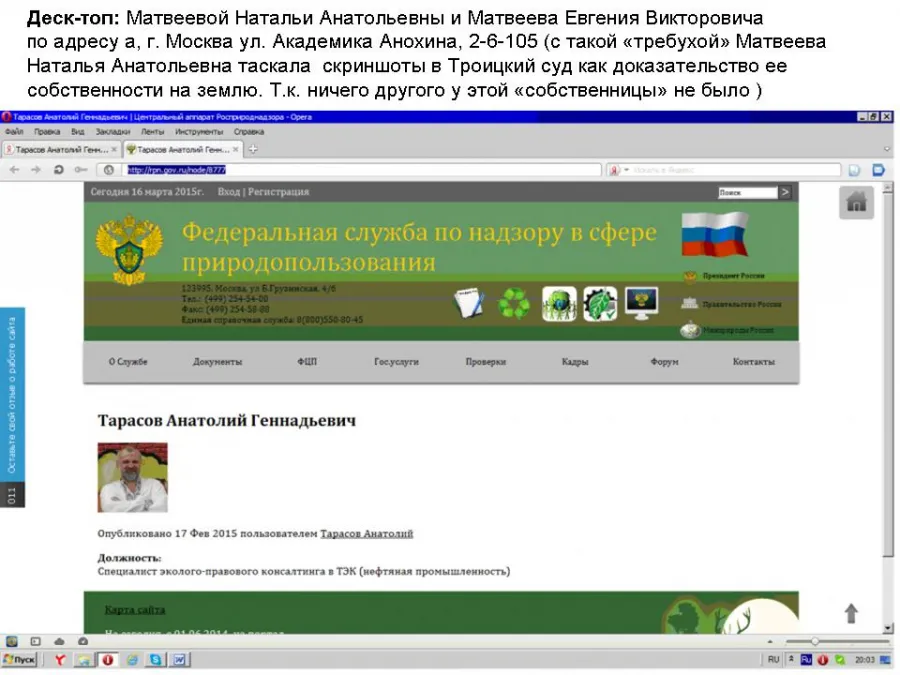Open a new tab with plus button
This screenshot has height=675, width=900.
tap(253, 149)
